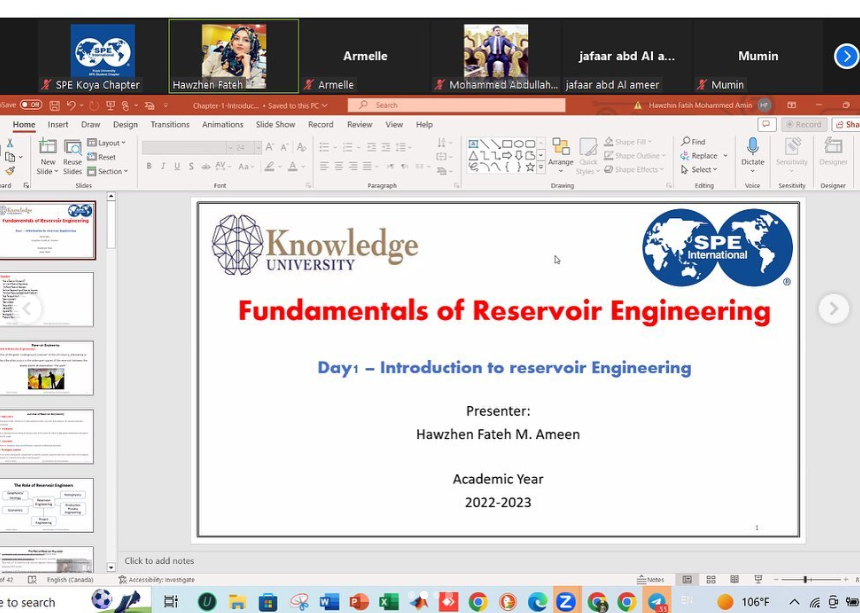Screen dimensions: 860x613
Task: Open the Insert ribbon tab
Action: coord(58,124)
